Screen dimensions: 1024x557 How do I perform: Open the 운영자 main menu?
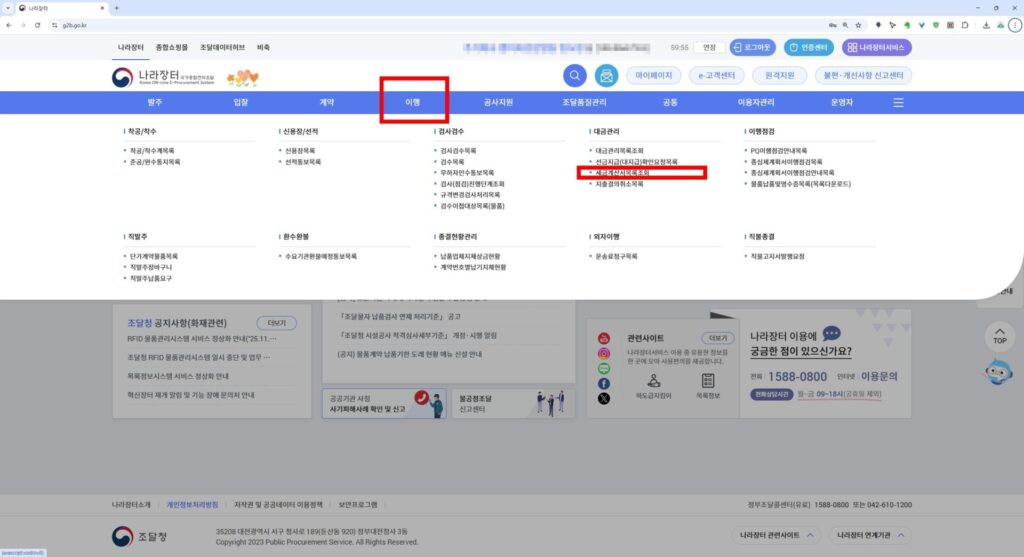click(842, 103)
